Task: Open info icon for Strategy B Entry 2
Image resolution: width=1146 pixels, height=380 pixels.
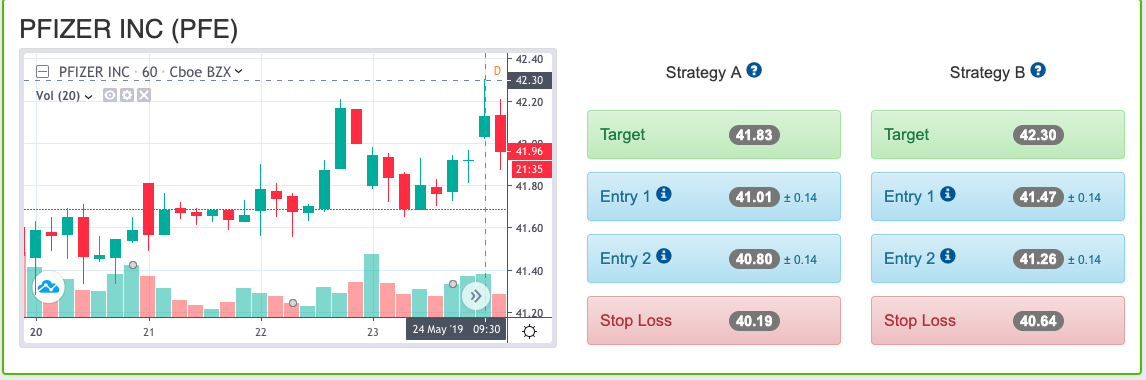Action: tap(947, 256)
